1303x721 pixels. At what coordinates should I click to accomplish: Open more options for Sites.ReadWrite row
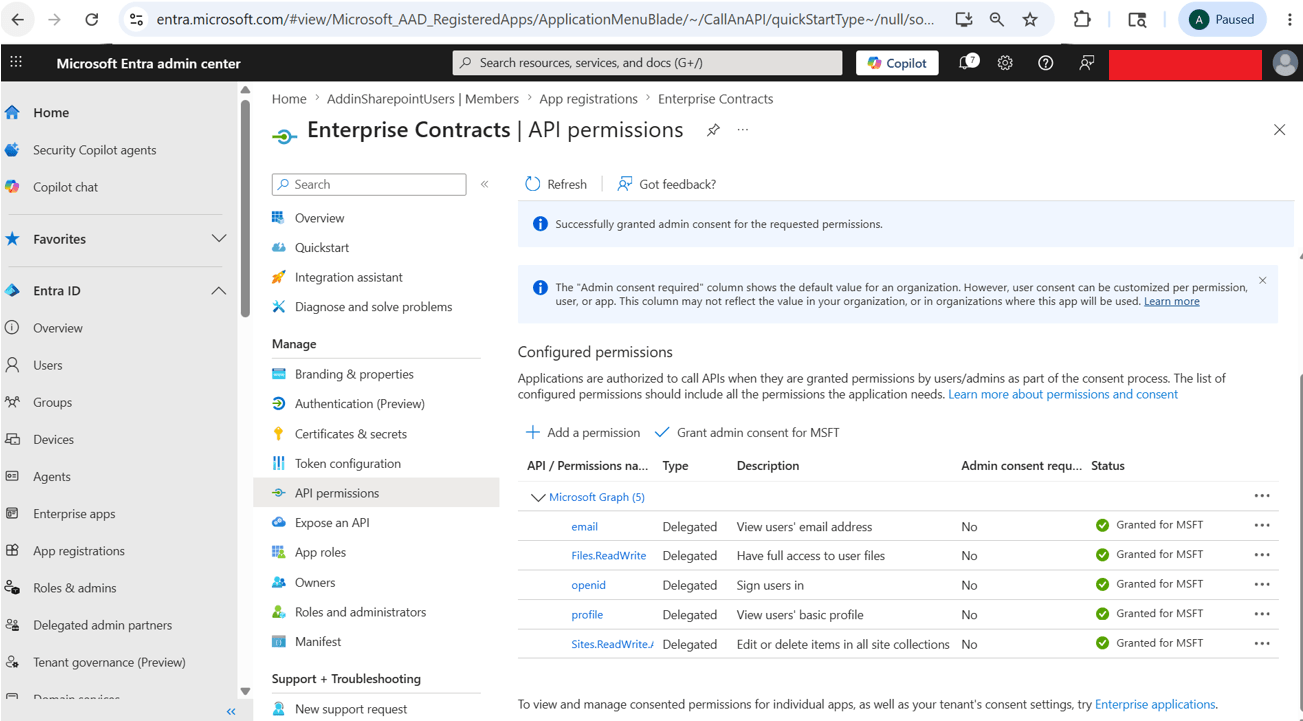click(1262, 643)
